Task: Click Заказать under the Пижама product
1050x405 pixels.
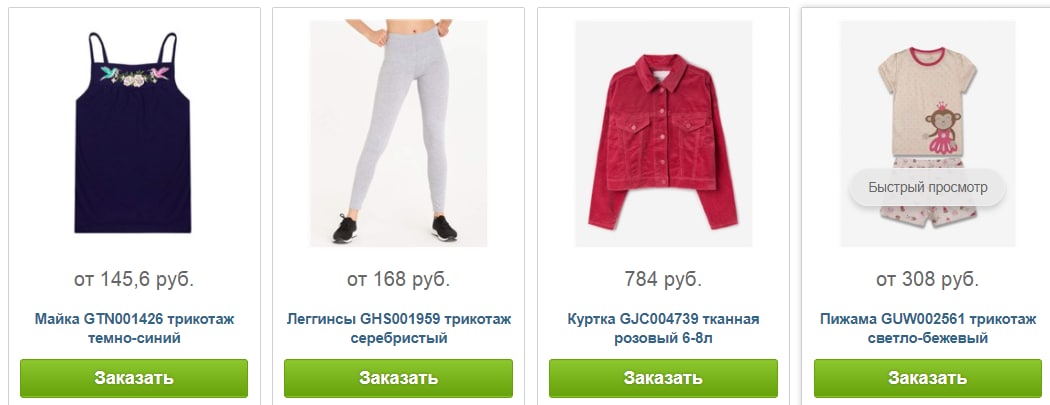Action: coord(927,378)
